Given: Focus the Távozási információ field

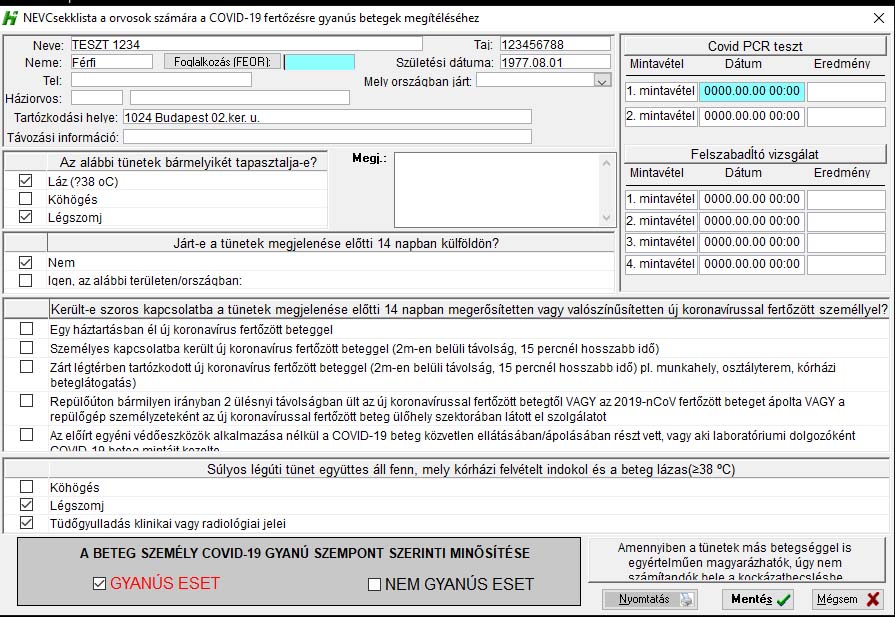Looking at the screenshot, I should pos(328,136).
